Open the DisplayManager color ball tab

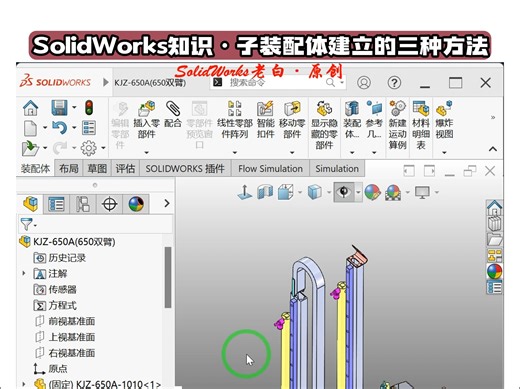[x=136, y=204]
